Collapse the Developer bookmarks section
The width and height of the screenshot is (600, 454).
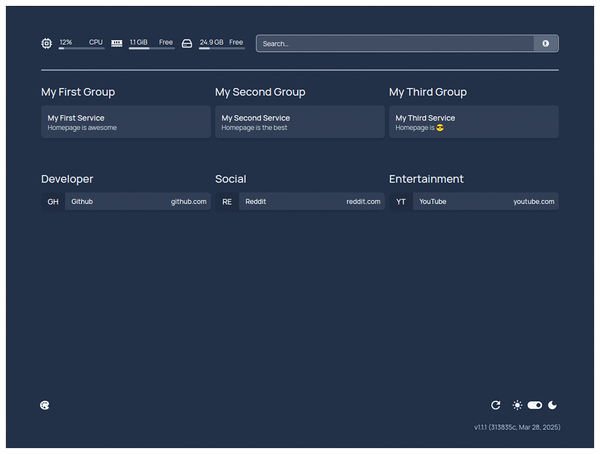click(x=67, y=179)
